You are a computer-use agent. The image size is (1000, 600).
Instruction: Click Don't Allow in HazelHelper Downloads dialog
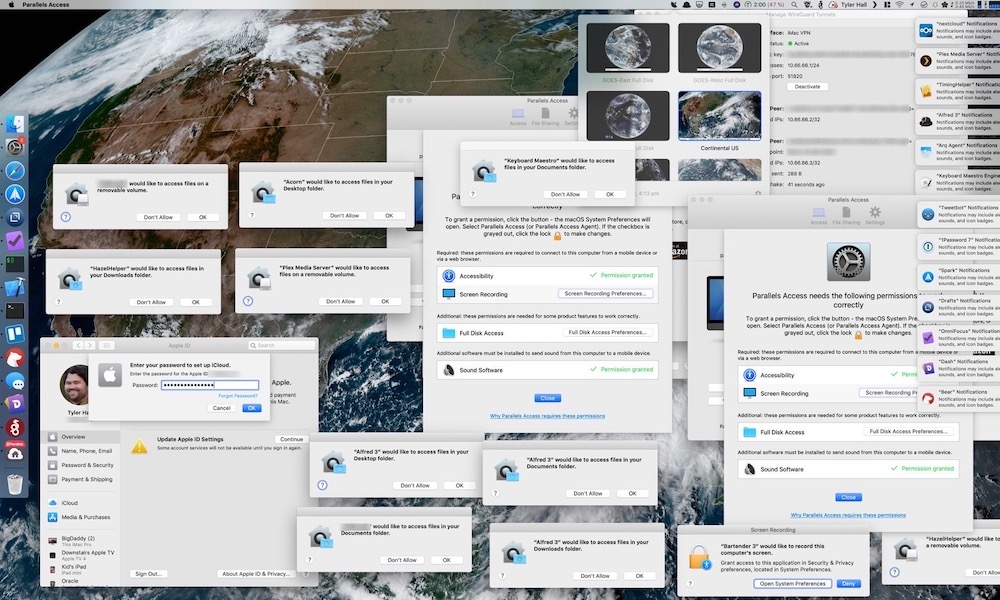pyautogui.click(x=151, y=302)
